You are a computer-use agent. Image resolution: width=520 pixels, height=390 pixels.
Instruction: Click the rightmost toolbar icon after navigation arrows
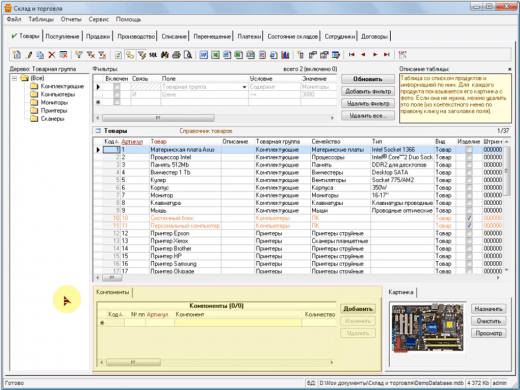402,55
